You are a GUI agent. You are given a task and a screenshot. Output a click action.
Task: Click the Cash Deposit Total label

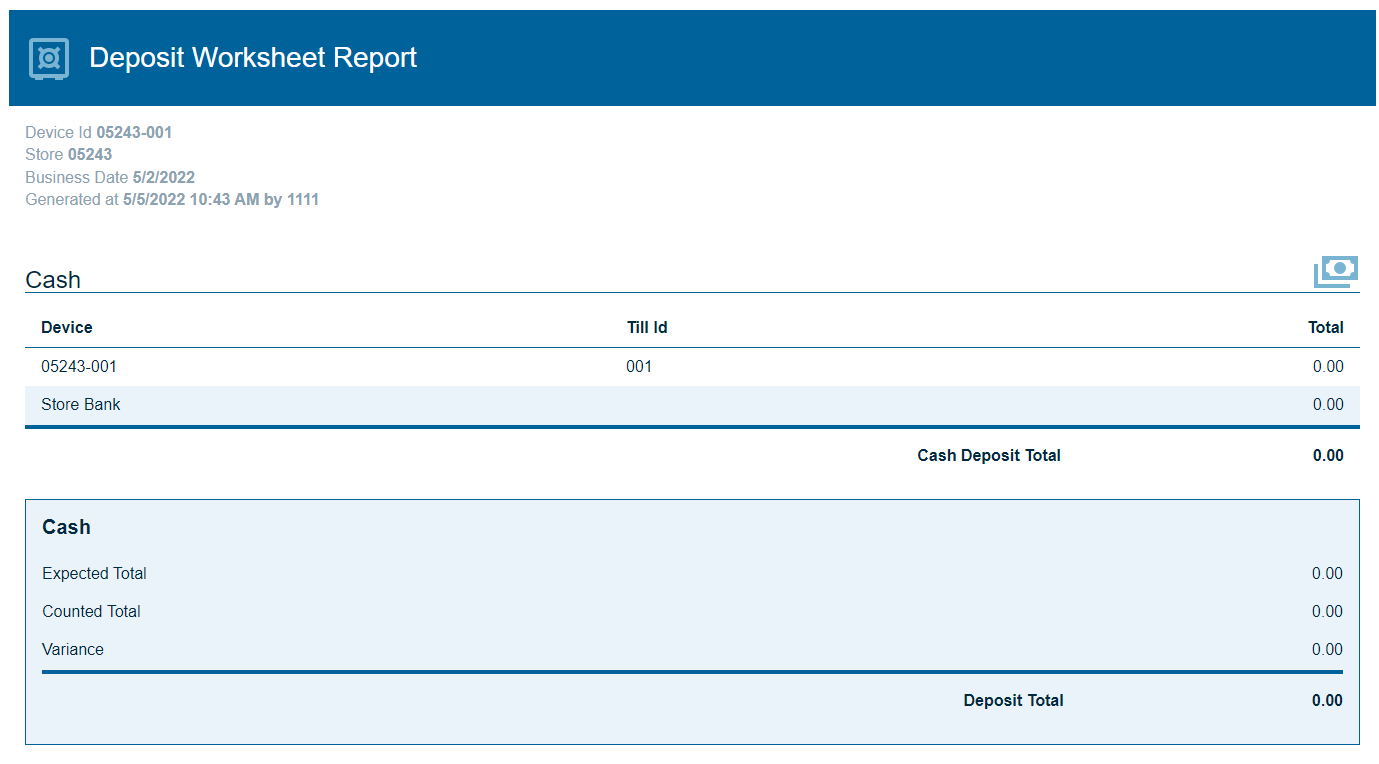[988, 456]
